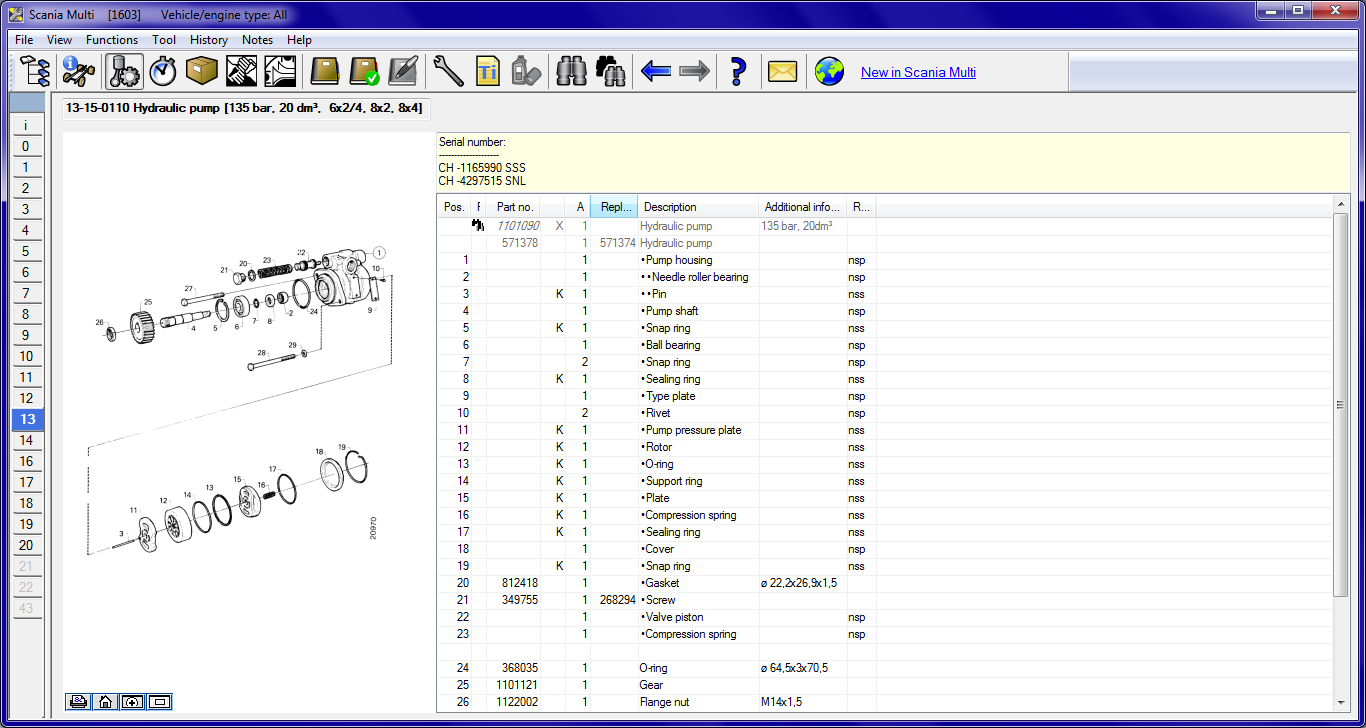Image resolution: width=1366 pixels, height=728 pixels.
Task: Switch to main group tab 16
Action: [26, 461]
